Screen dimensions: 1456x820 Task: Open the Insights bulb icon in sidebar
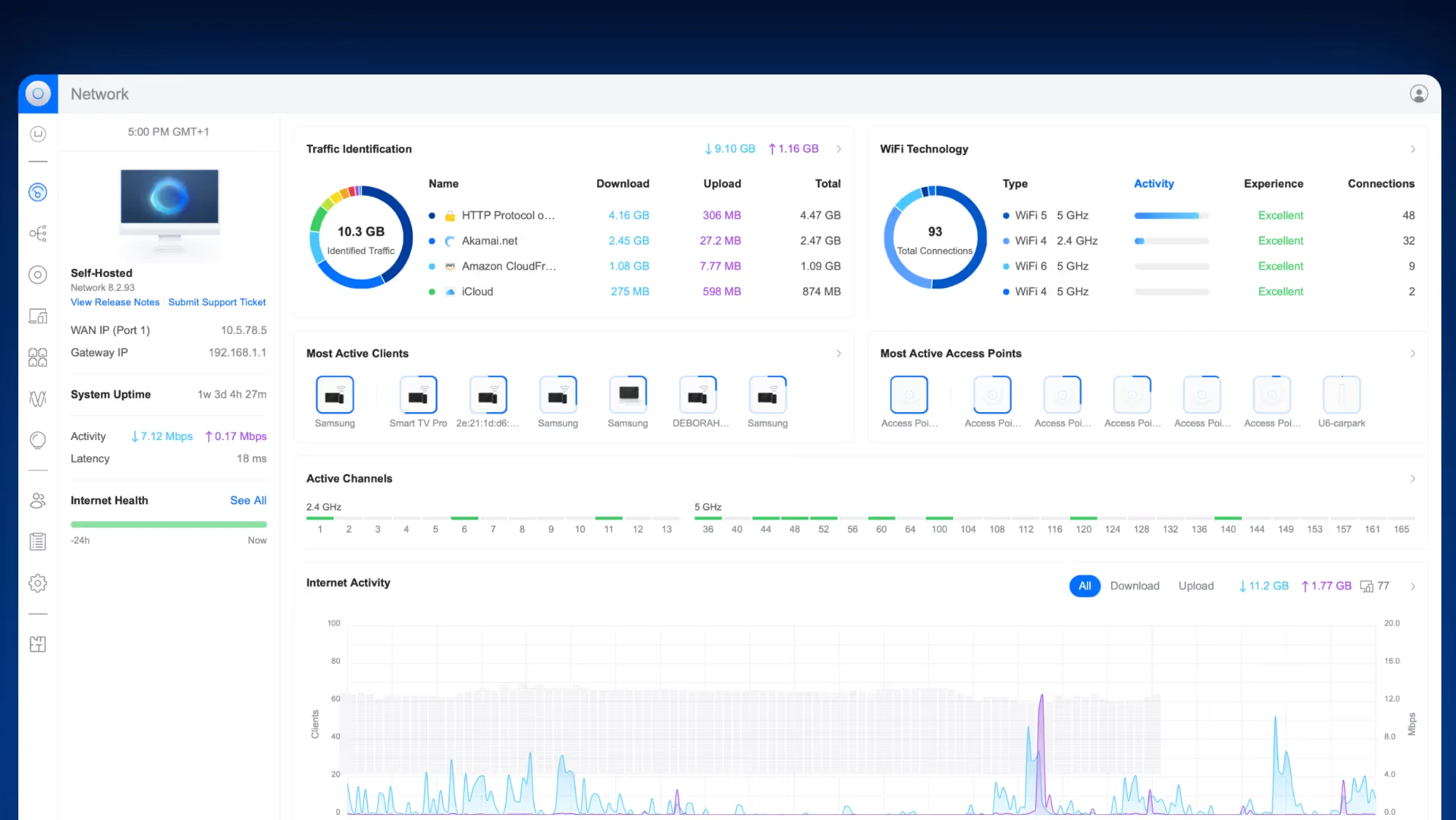[38, 440]
